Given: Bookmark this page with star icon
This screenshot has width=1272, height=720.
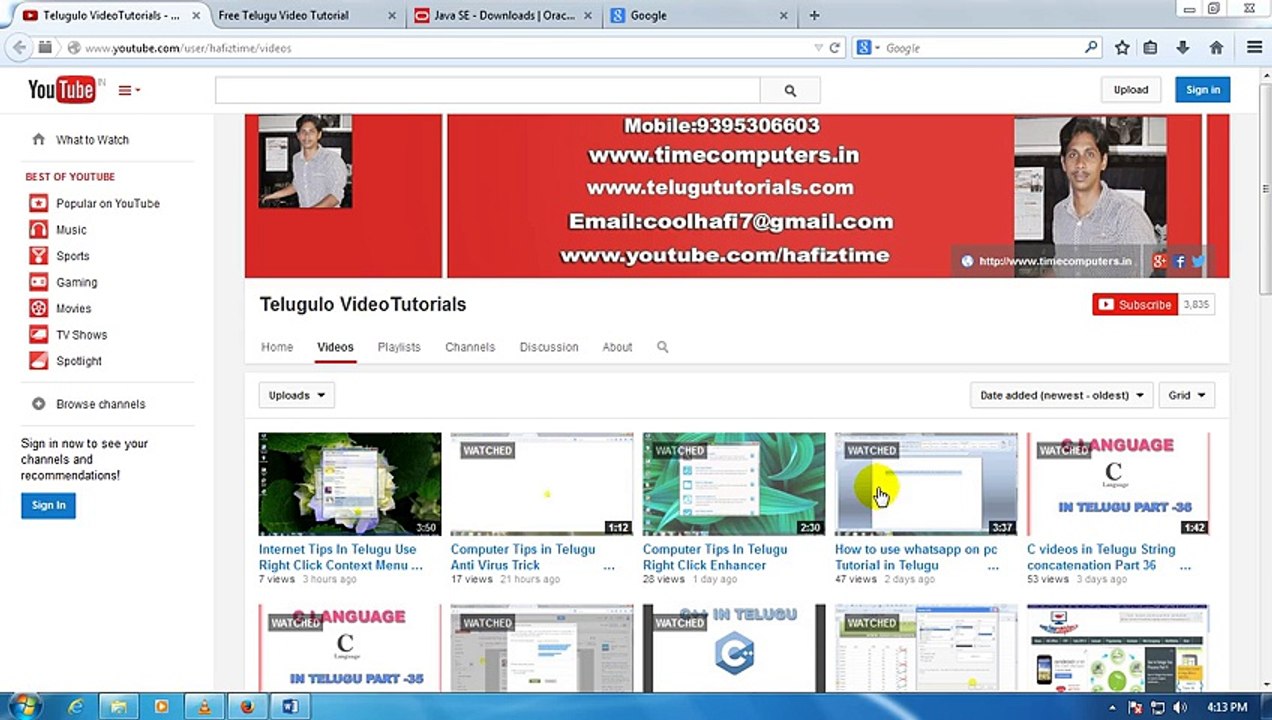Looking at the screenshot, I should click(x=1122, y=47).
